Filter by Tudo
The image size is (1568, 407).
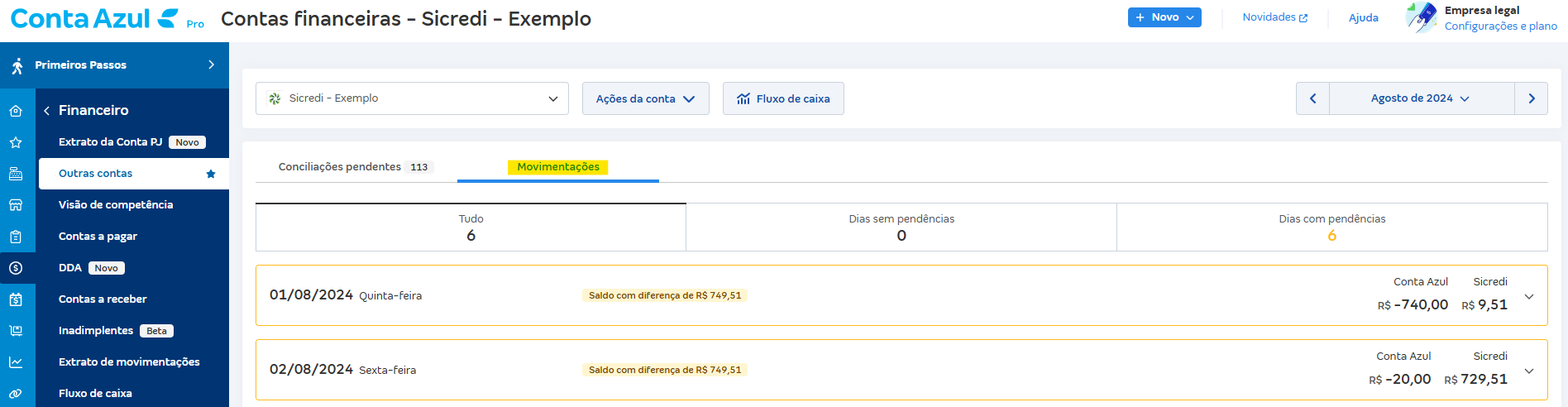pos(471,227)
